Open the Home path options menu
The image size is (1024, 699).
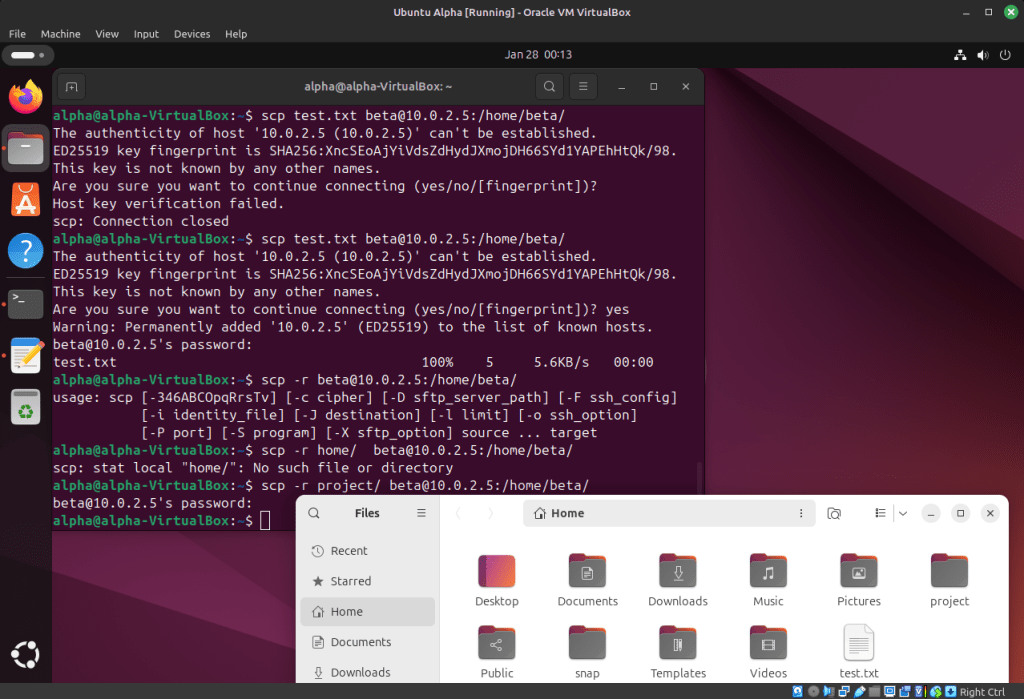click(x=801, y=513)
